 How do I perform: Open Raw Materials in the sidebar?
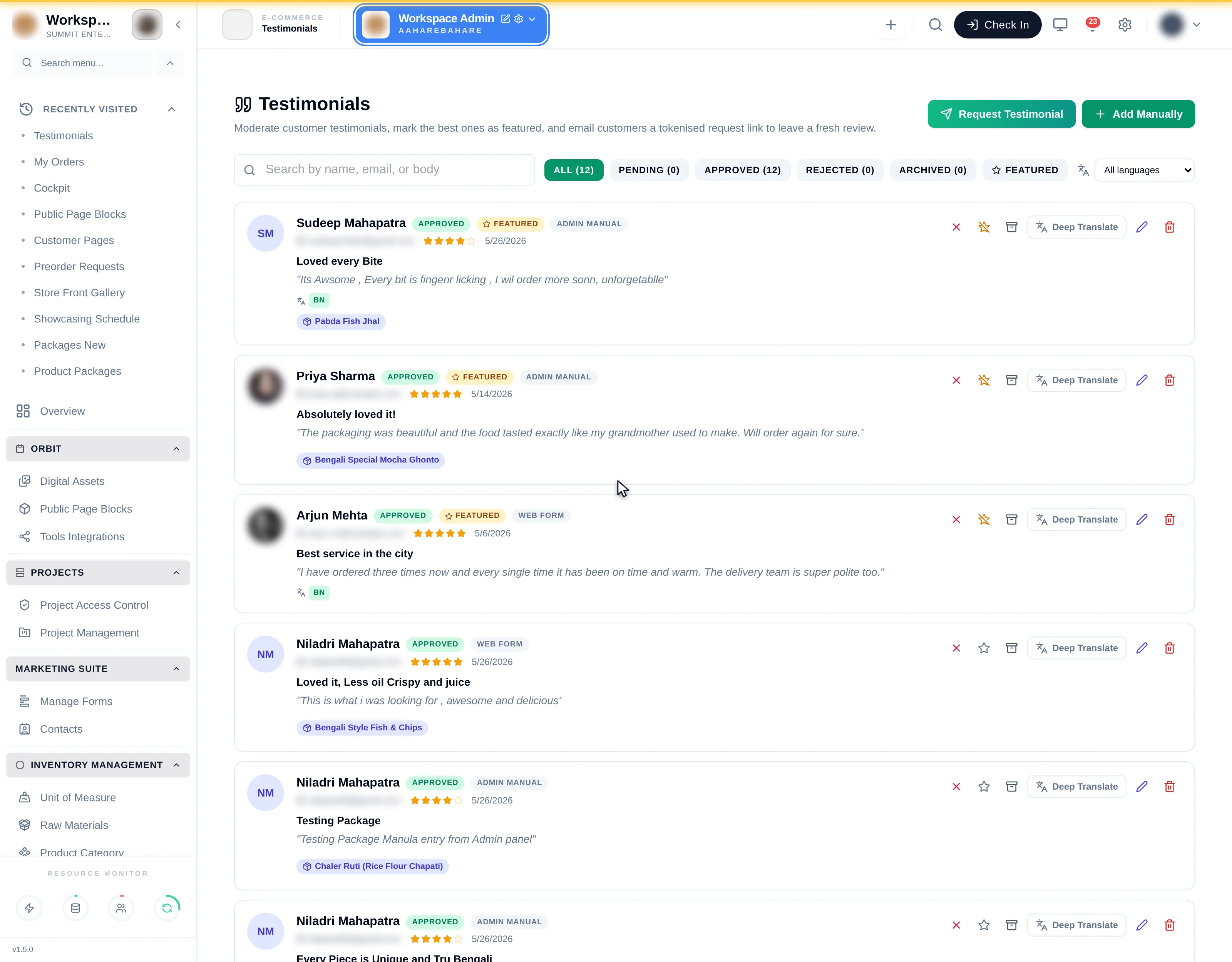click(74, 825)
